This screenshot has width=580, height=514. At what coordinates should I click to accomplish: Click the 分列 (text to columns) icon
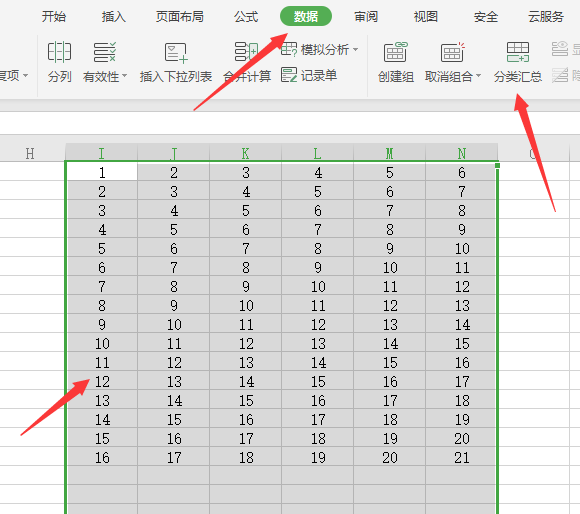click(59, 52)
